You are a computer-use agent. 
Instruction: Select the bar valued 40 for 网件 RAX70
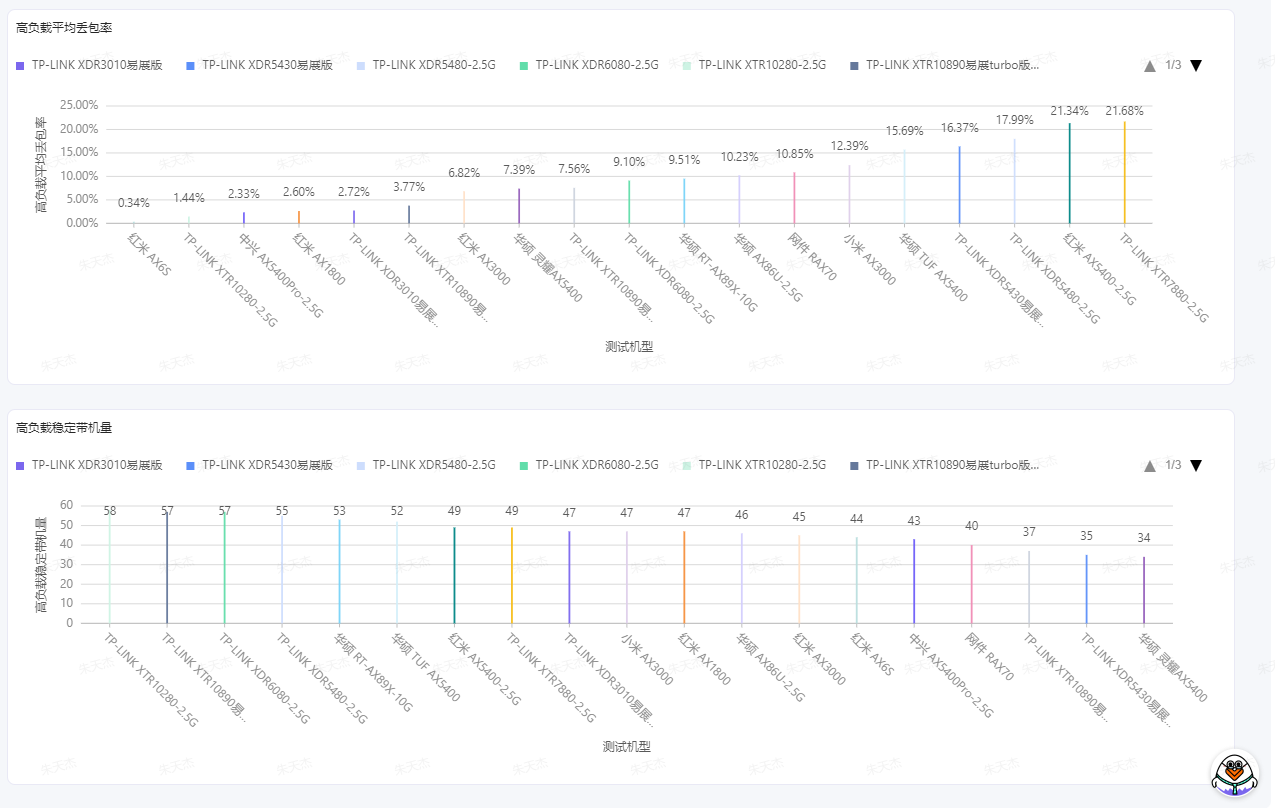pos(971,584)
